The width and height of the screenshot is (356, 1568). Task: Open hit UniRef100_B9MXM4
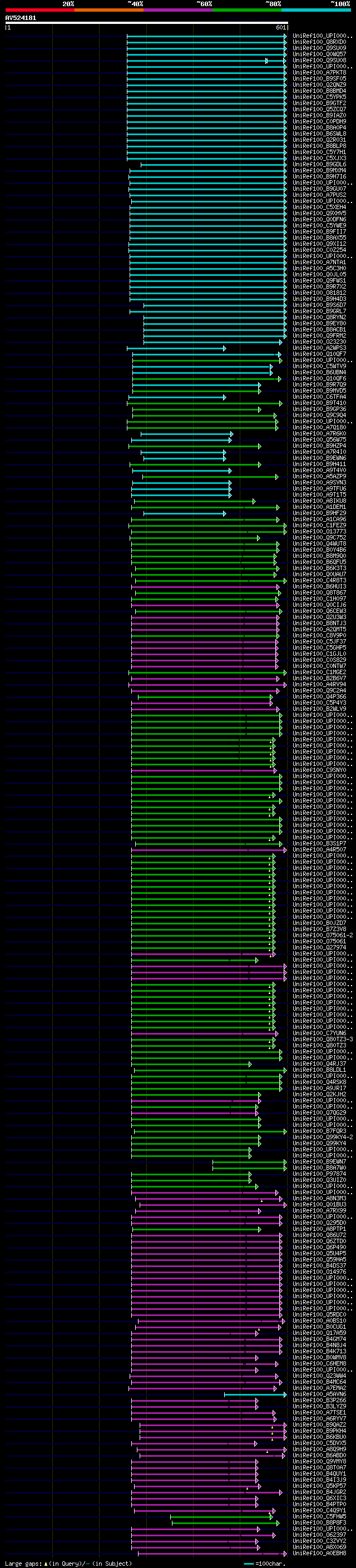tap(319, 170)
